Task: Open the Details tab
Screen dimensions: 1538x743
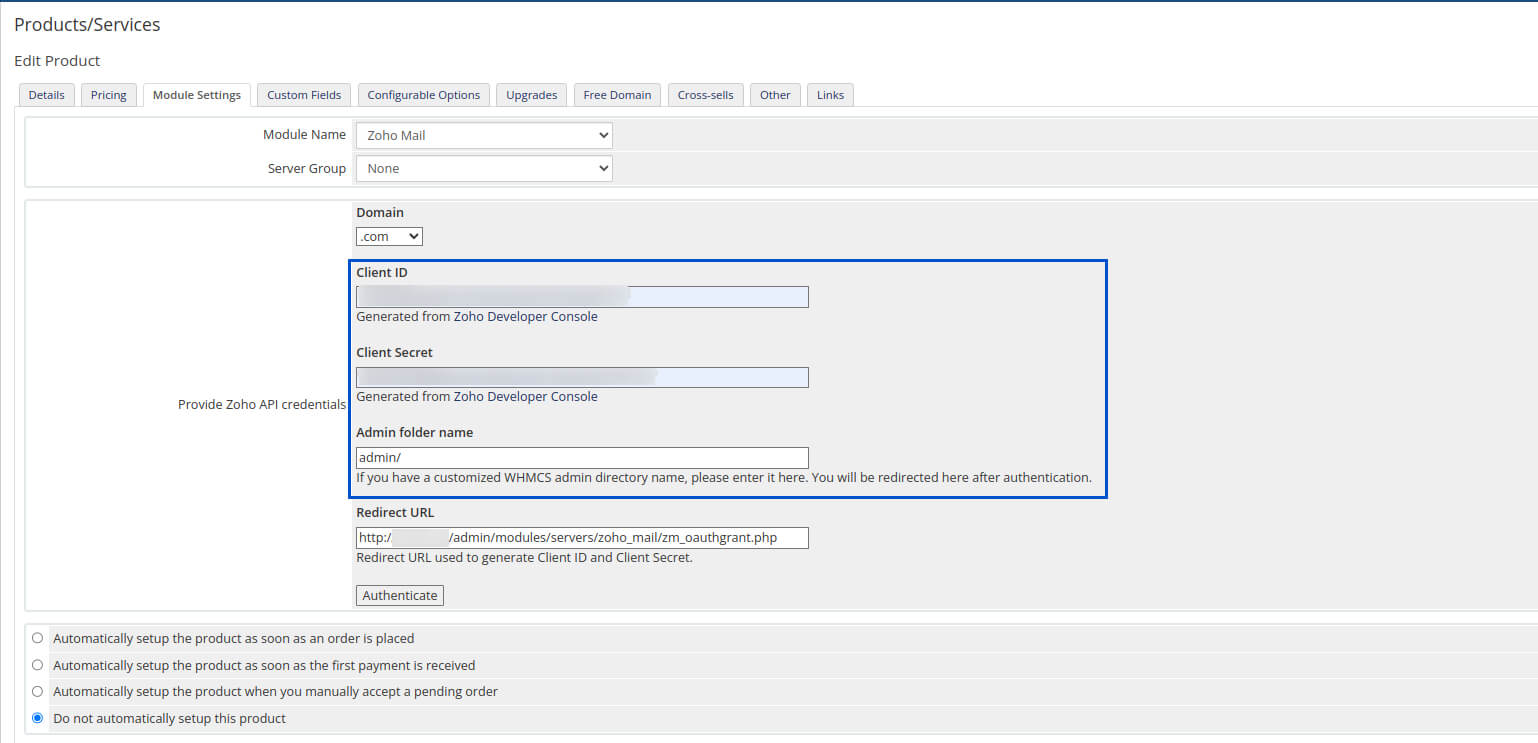Action: (x=46, y=95)
